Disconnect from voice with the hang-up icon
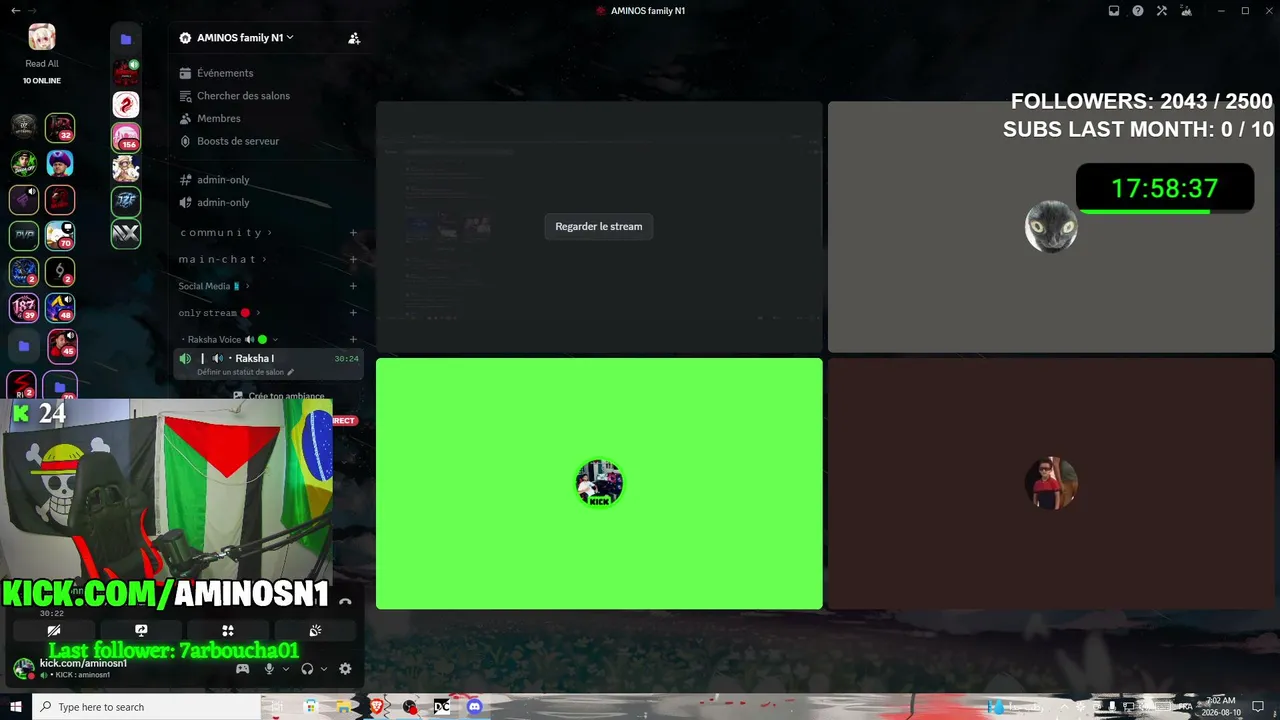1280x720 pixels. pyautogui.click(x=345, y=602)
